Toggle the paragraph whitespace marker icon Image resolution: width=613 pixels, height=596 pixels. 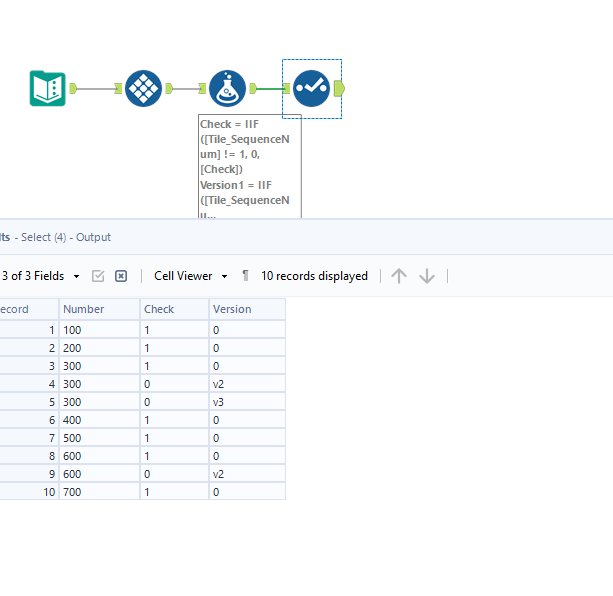tap(245, 276)
